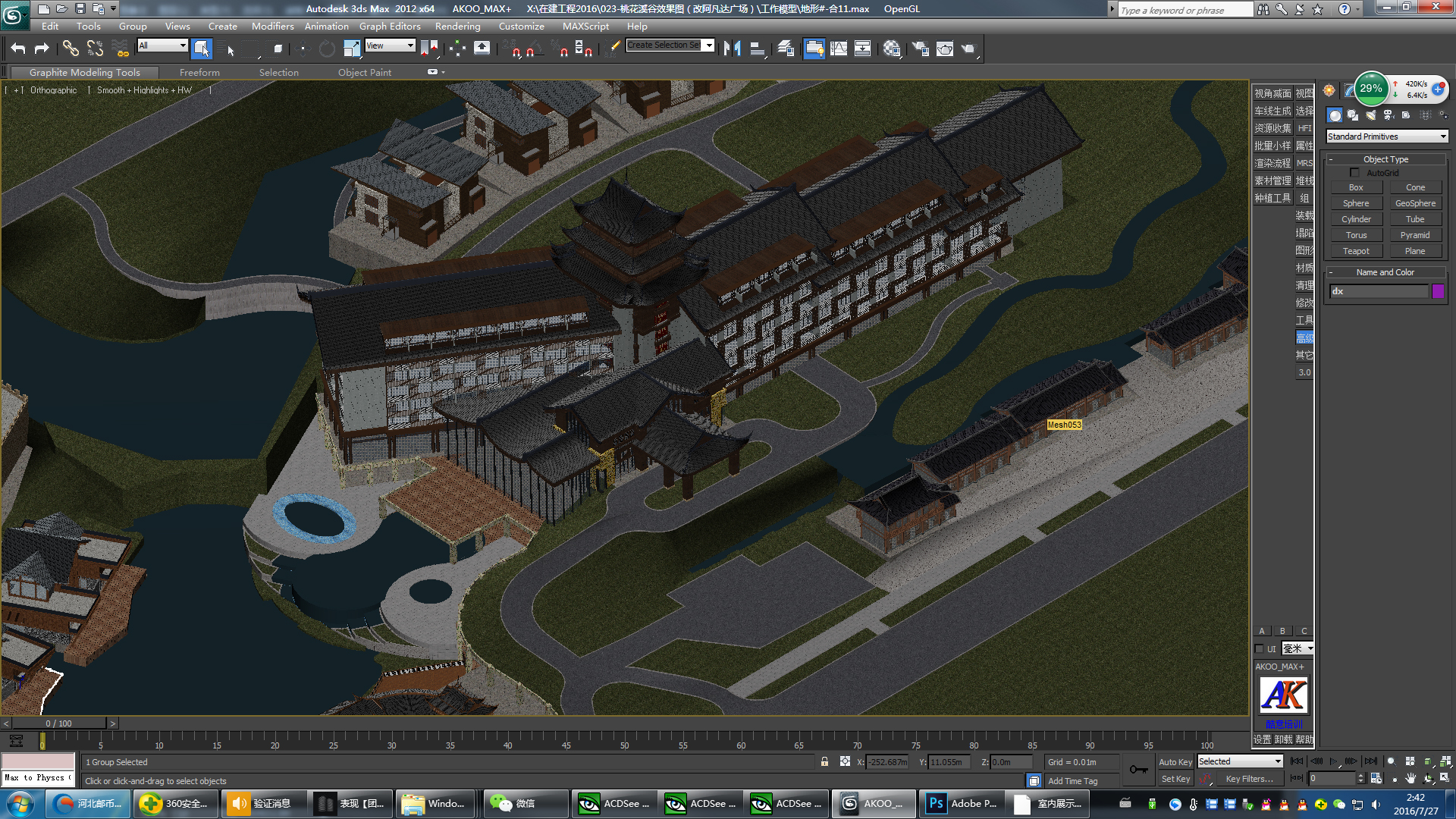This screenshot has width=1456, height=819.
Task: Open Render Setup icon
Action: point(920,49)
